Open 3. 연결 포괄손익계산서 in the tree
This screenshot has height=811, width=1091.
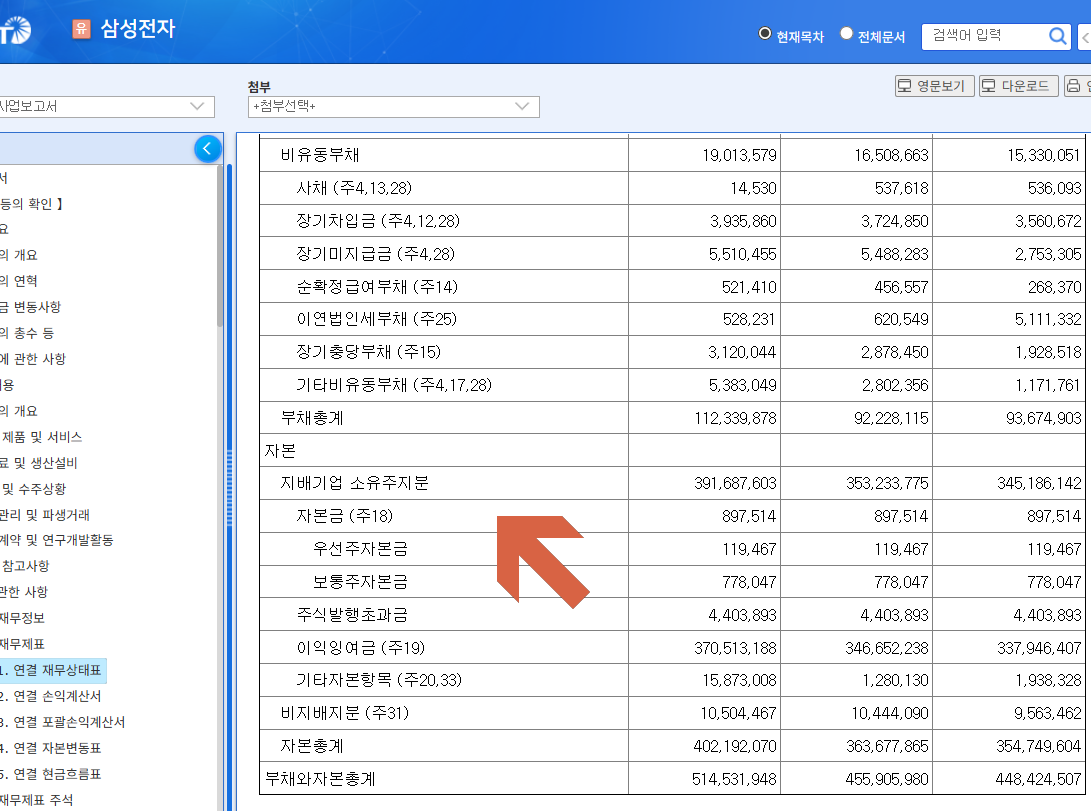click(63, 722)
